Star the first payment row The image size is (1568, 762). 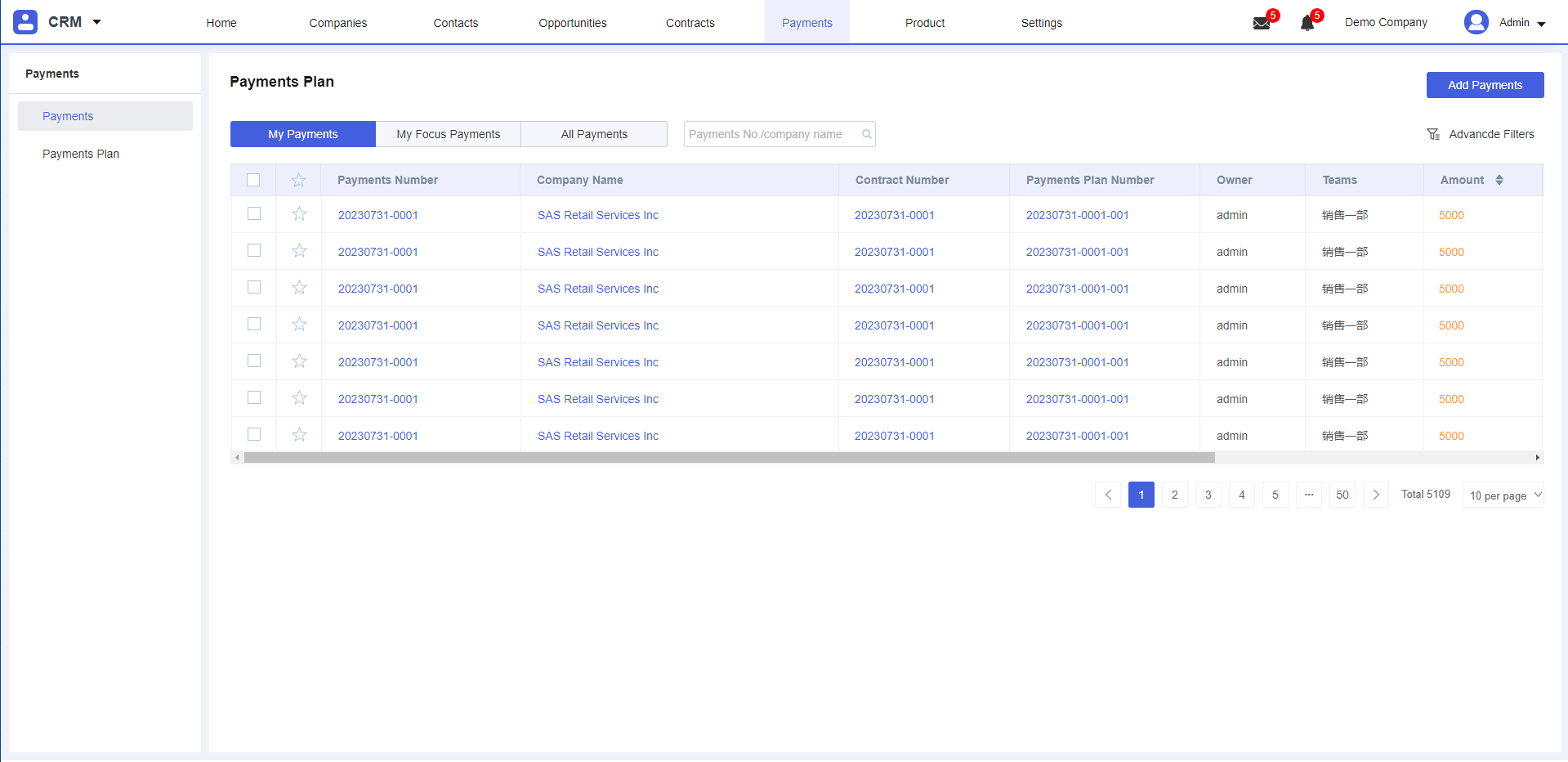pyautogui.click(x=299, y=214)
